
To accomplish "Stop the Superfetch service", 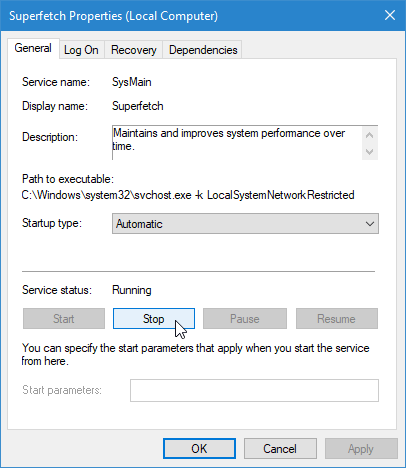I will pyautogui.click(x=154, y=319).
